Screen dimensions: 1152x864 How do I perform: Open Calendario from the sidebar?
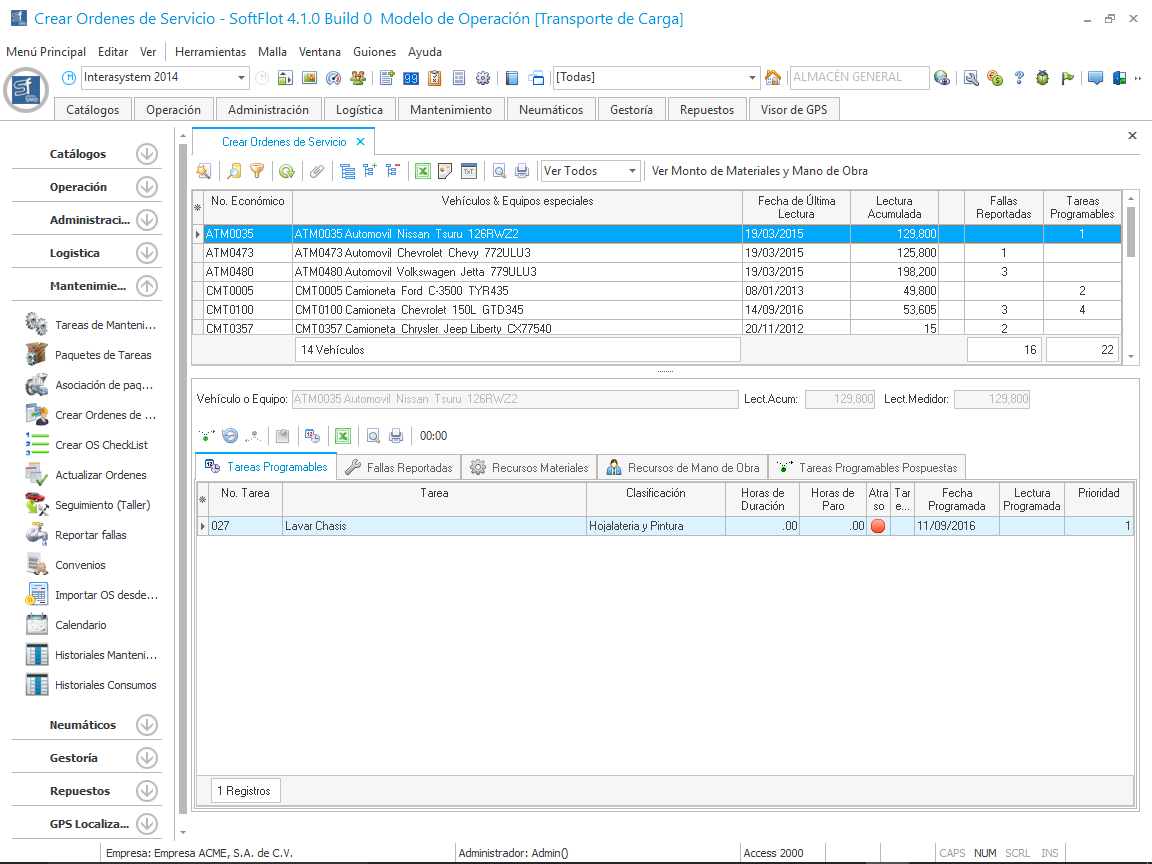[x=80, y=625]
